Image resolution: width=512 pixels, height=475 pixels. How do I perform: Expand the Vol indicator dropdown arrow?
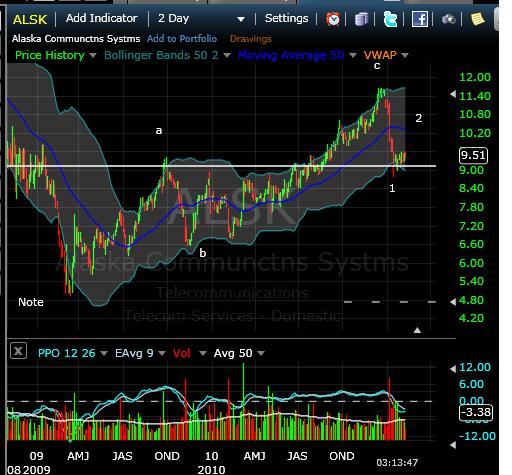(x=202, y=353)
